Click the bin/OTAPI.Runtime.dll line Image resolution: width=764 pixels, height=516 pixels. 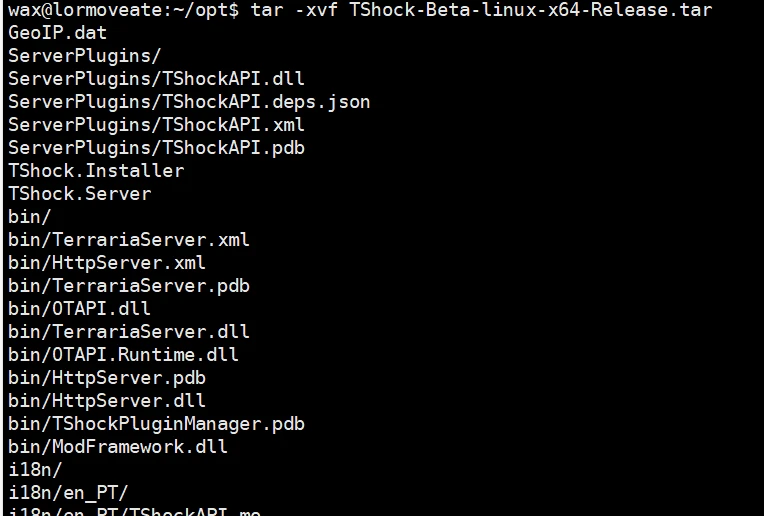124,355
